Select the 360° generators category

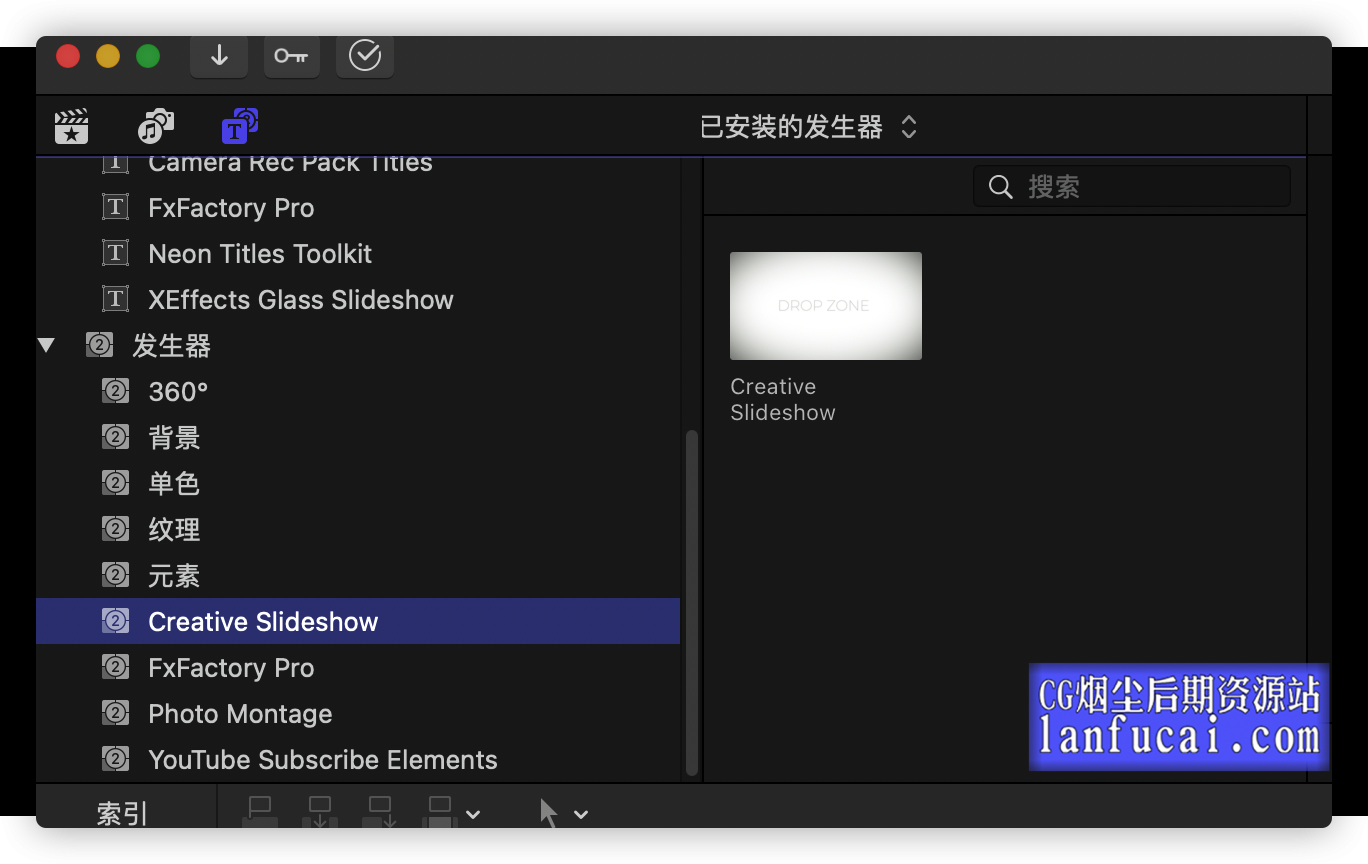click(358, 392)
